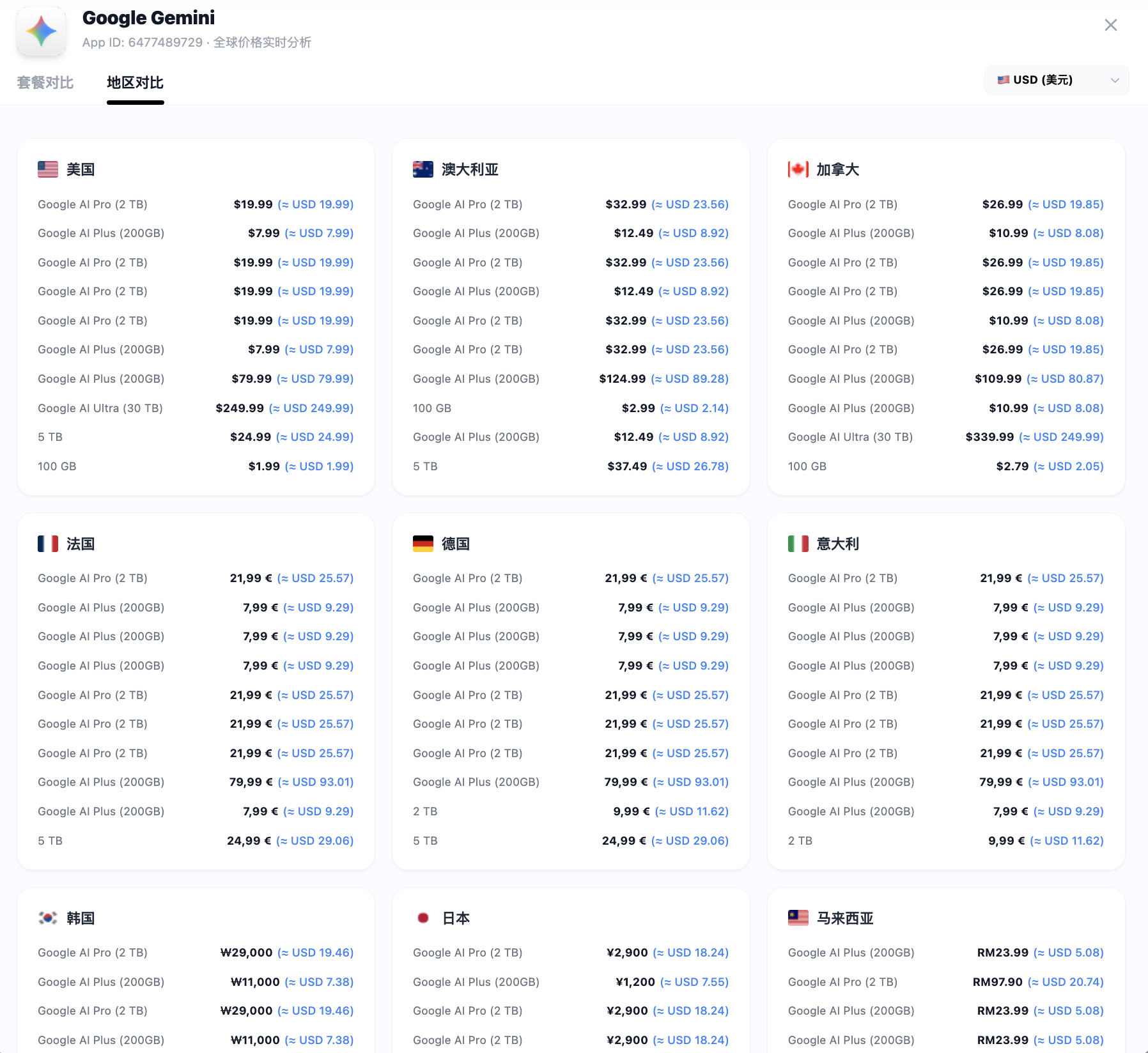Image resolution: width=1148 pixels, height=1053 pixels.
Task: Click the France flag icon
Action: 48,544
